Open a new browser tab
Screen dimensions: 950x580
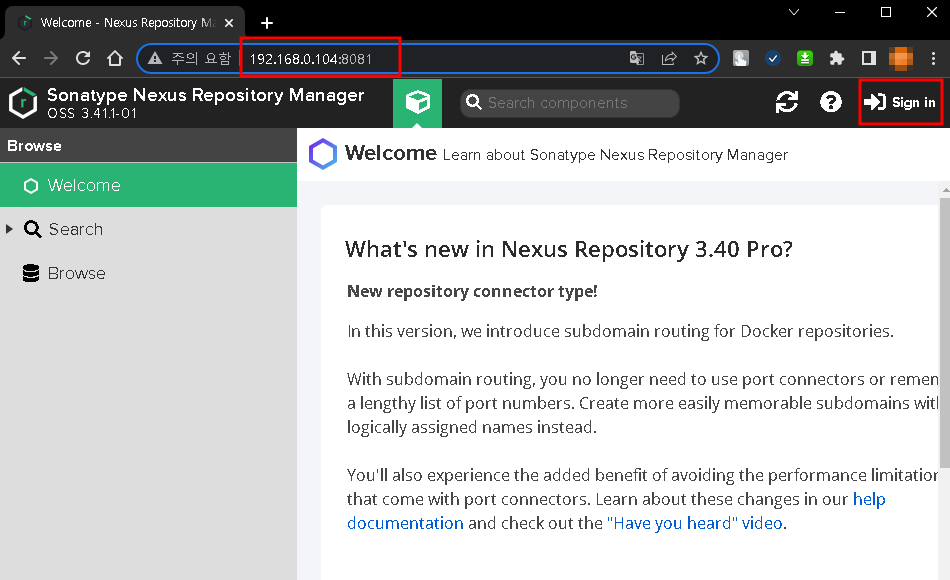tap(267, 23)
